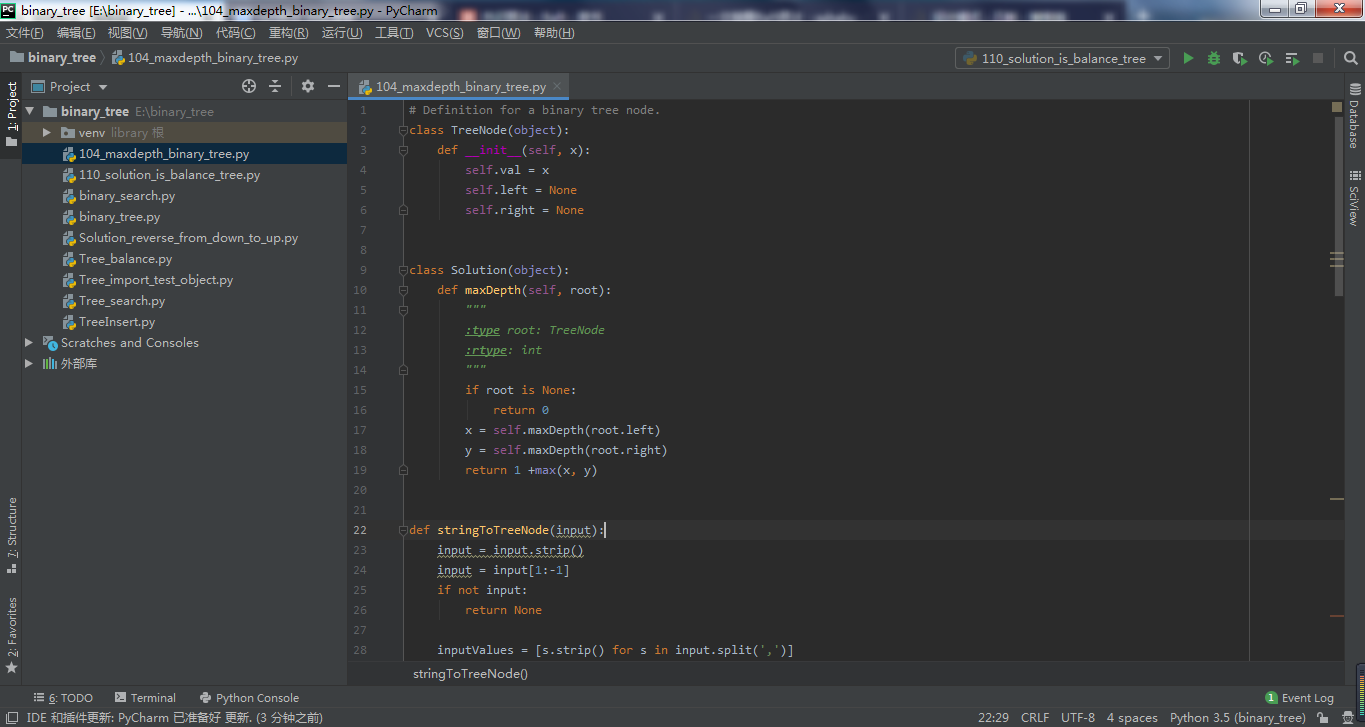Viewport: 1365px width, 727px height.
Task: Select Solution_reverse_from_down_to_up.py file
Action: click(x=188, y=238)
